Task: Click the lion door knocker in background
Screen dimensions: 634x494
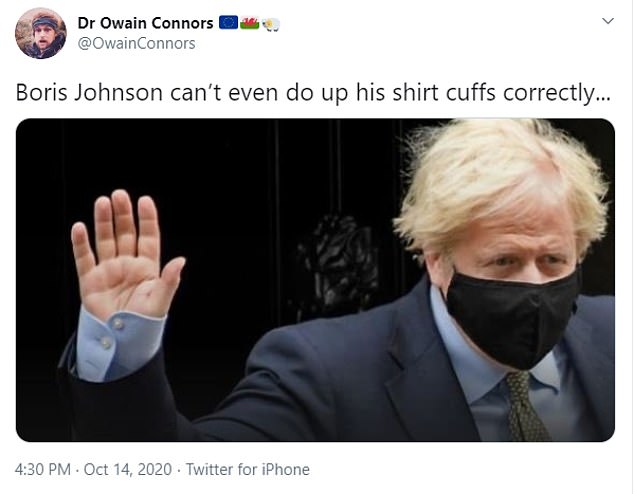Action: click(336, 267)
